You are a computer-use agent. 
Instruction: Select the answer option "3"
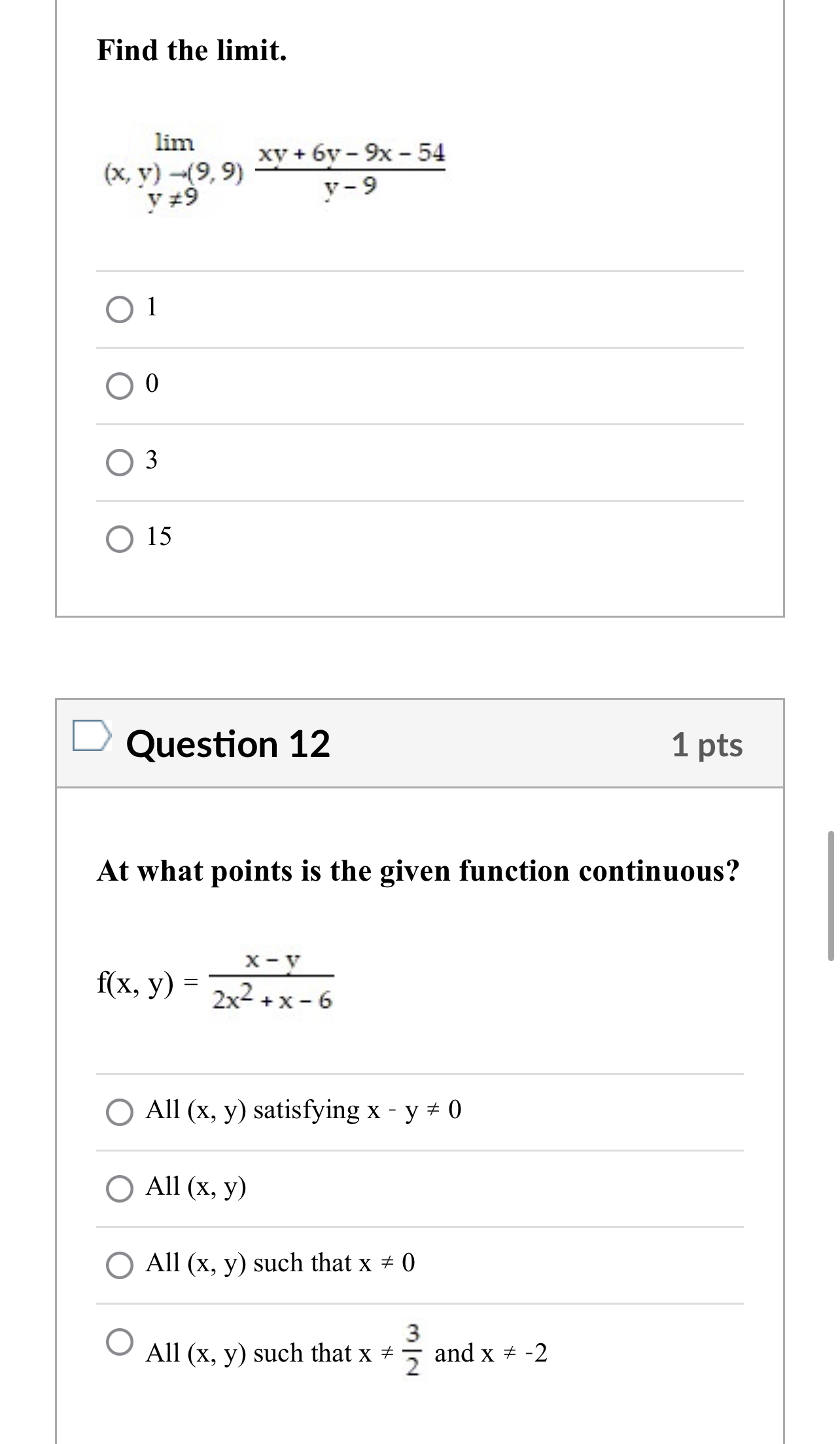click(152, 463)
